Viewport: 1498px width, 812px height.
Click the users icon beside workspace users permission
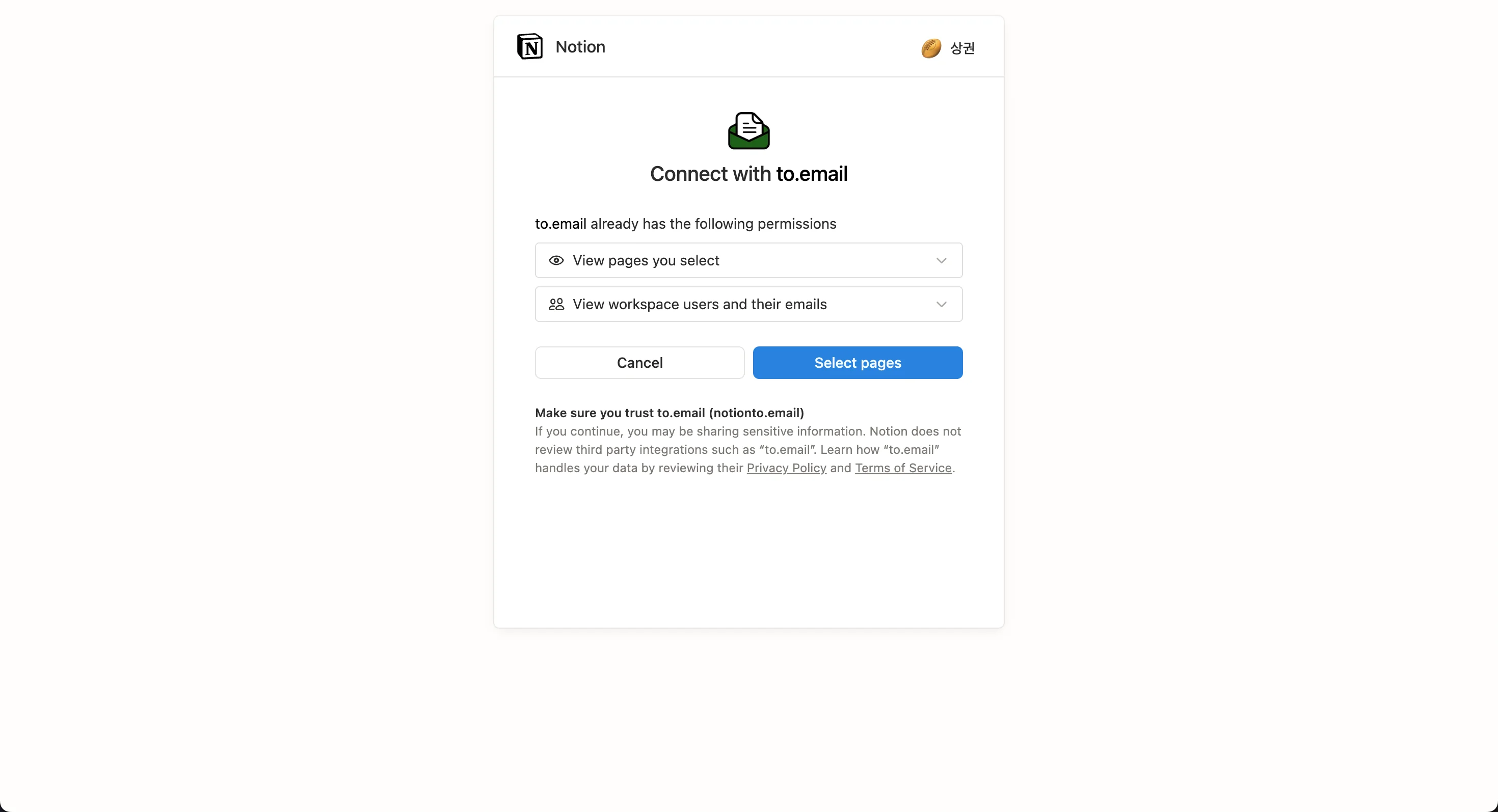point(556,304)
